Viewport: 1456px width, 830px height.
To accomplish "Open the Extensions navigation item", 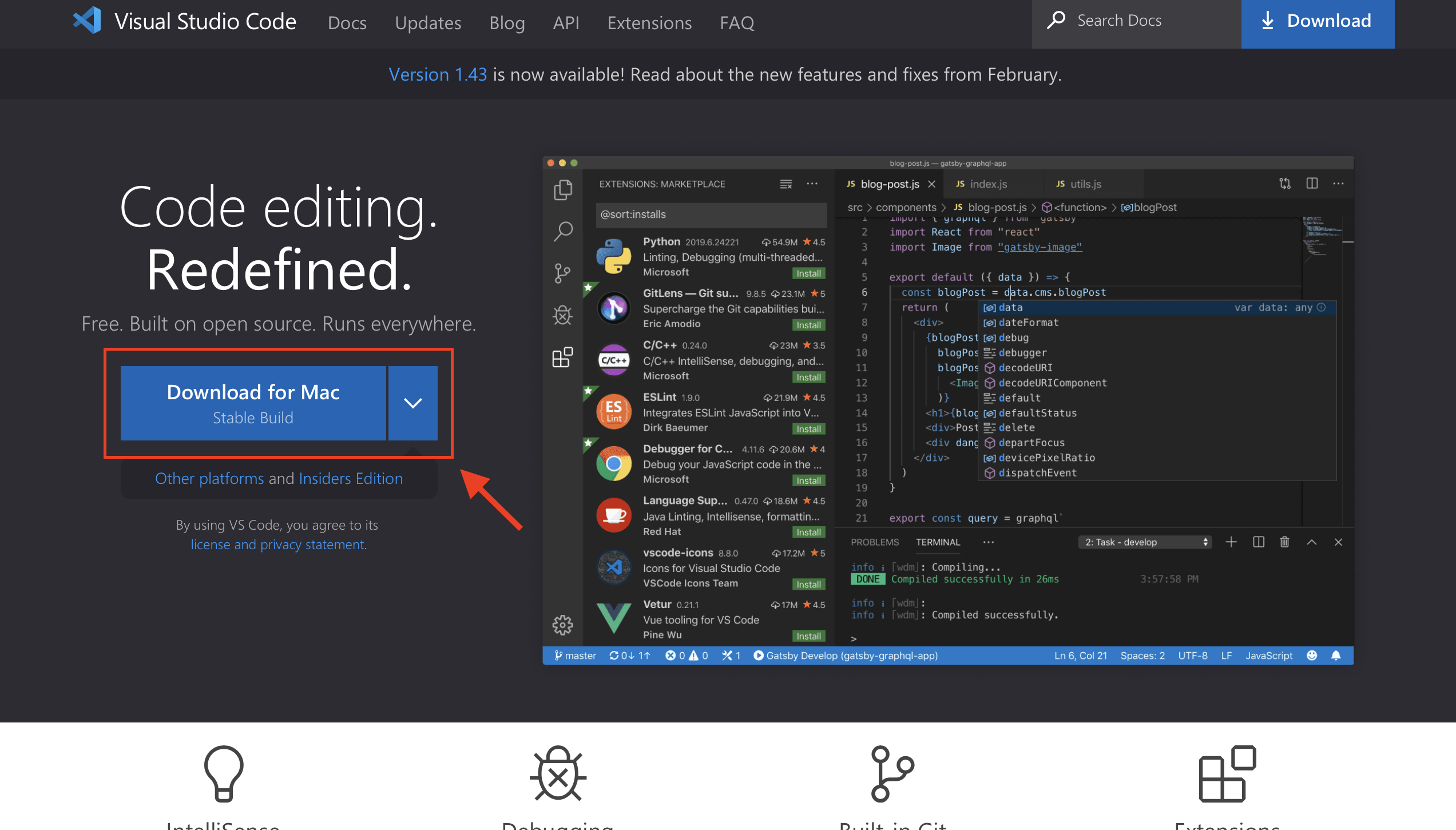I will click(649, 23).
